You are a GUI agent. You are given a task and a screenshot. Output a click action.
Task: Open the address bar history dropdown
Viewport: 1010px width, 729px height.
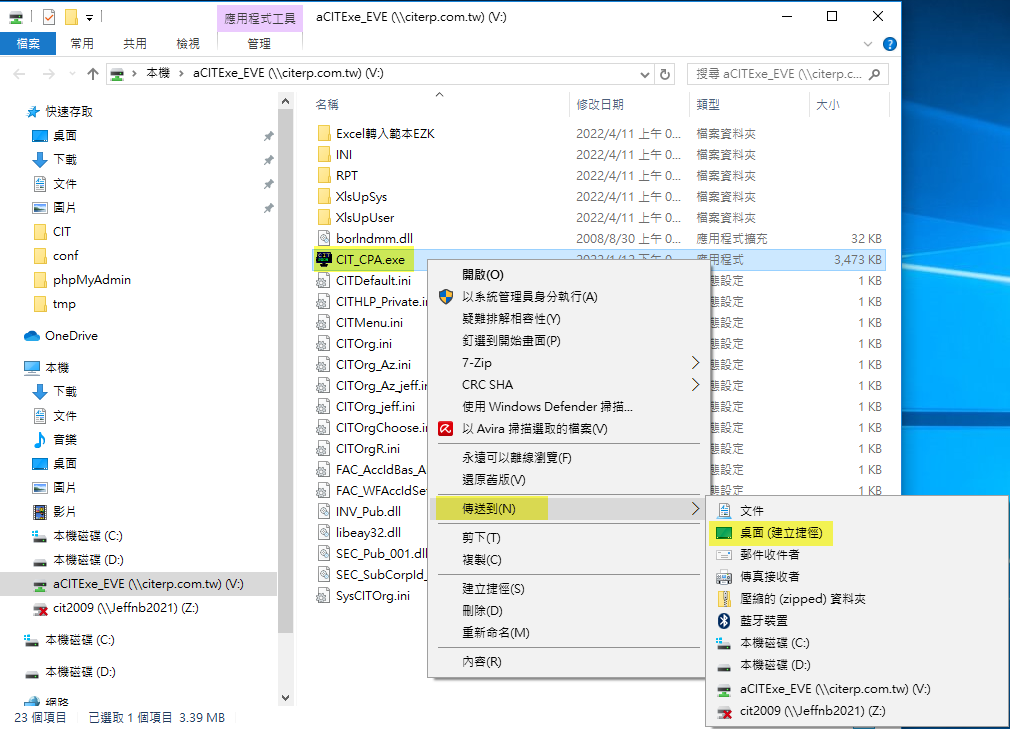click(643, 74)
